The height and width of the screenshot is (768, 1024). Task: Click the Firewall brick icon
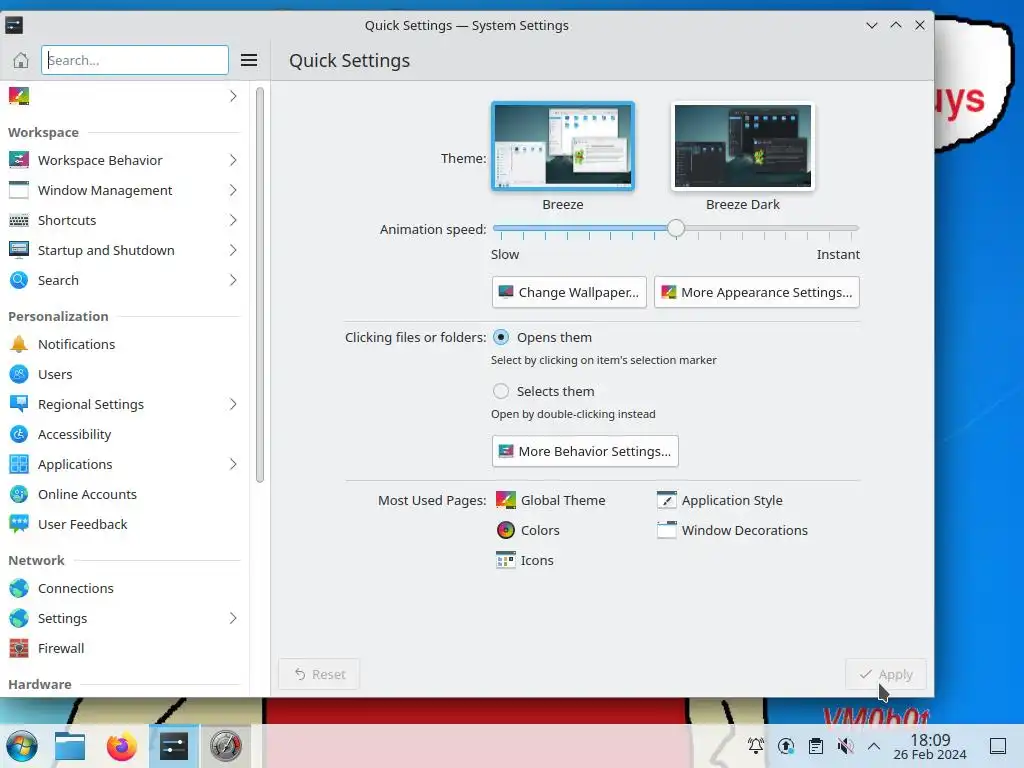(19, 648)
